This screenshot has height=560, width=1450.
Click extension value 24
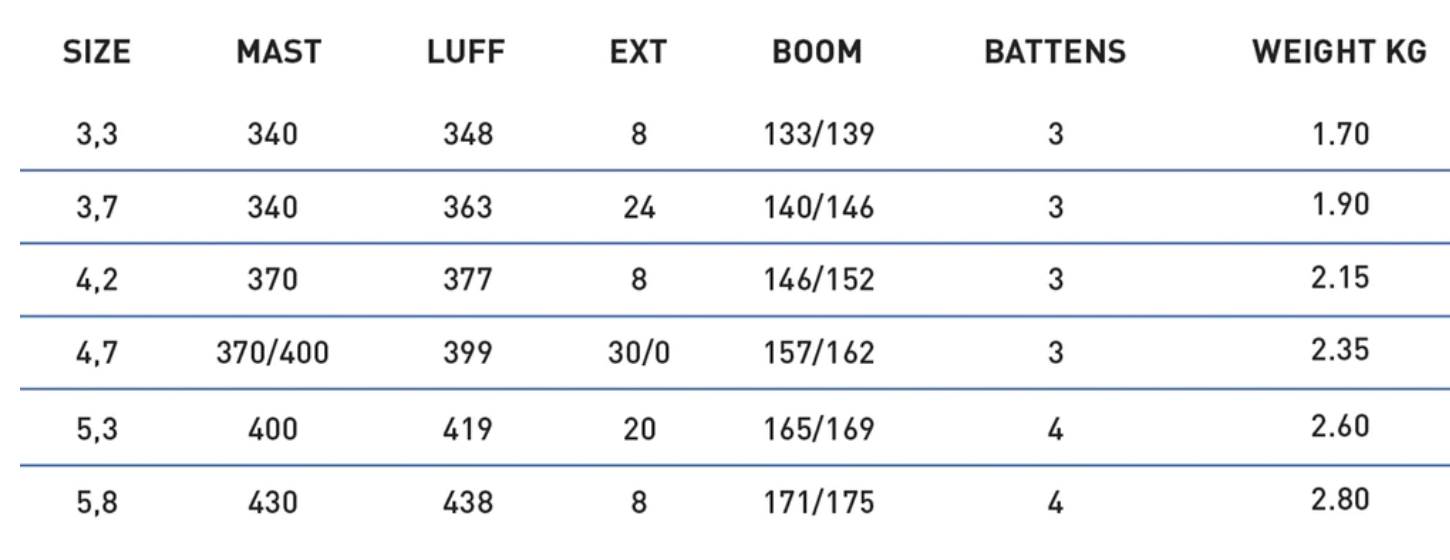639,208
